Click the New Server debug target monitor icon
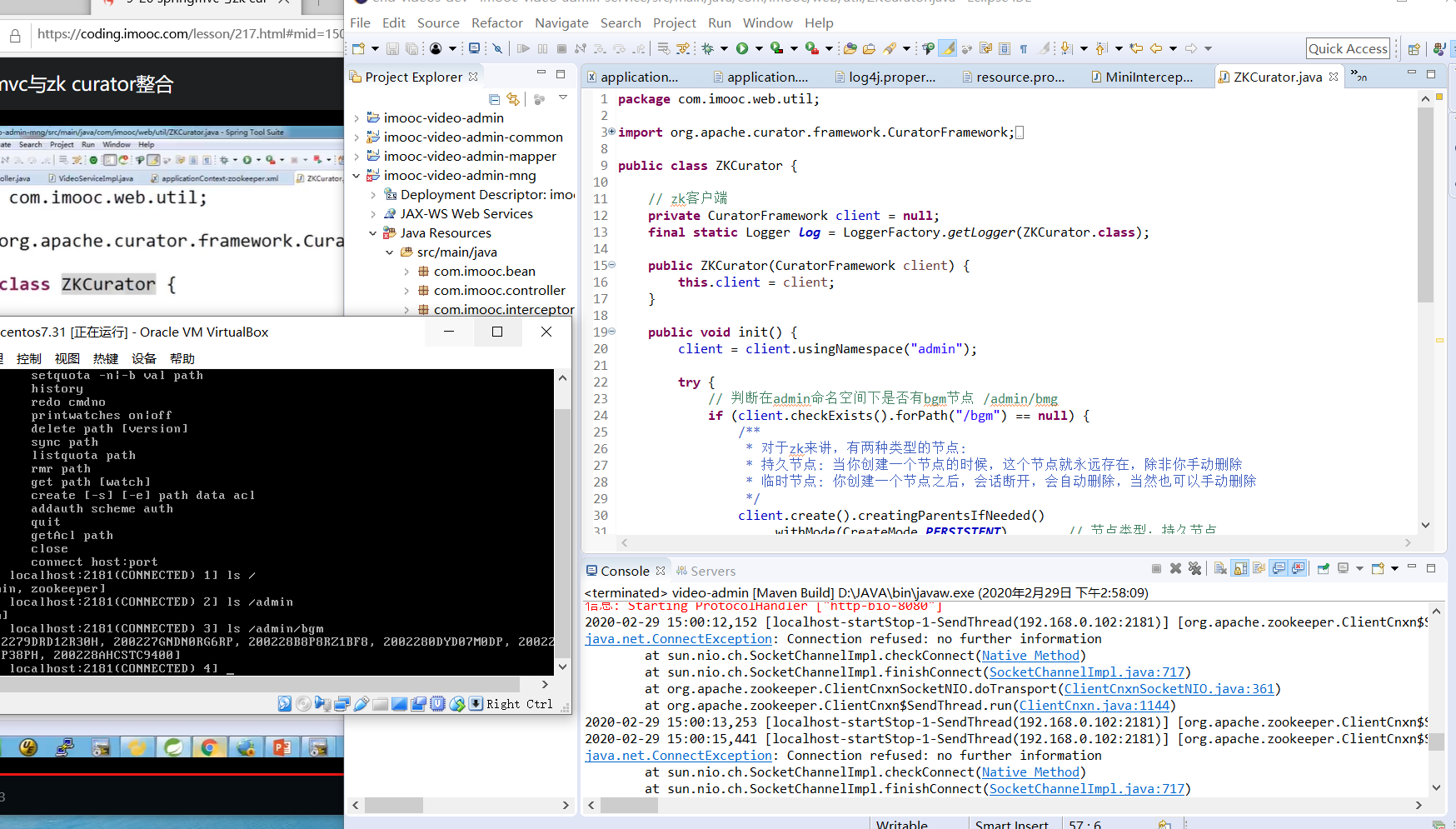Viewport: 1456px width, 829px height. tap(474, 48)
